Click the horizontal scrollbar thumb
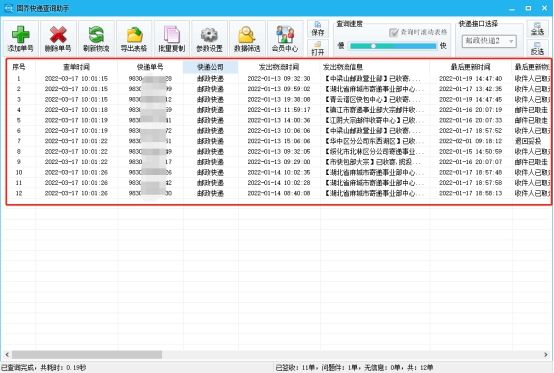 [87, 354]
